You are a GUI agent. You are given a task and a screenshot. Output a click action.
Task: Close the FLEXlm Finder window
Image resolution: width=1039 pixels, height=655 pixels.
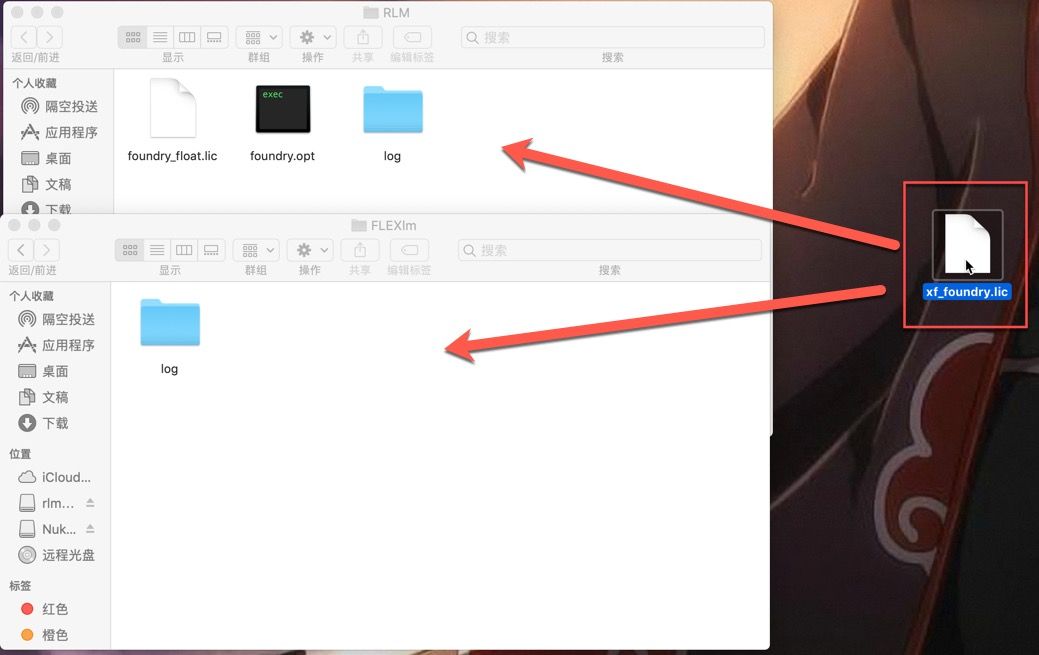click(x=14, y=225)
